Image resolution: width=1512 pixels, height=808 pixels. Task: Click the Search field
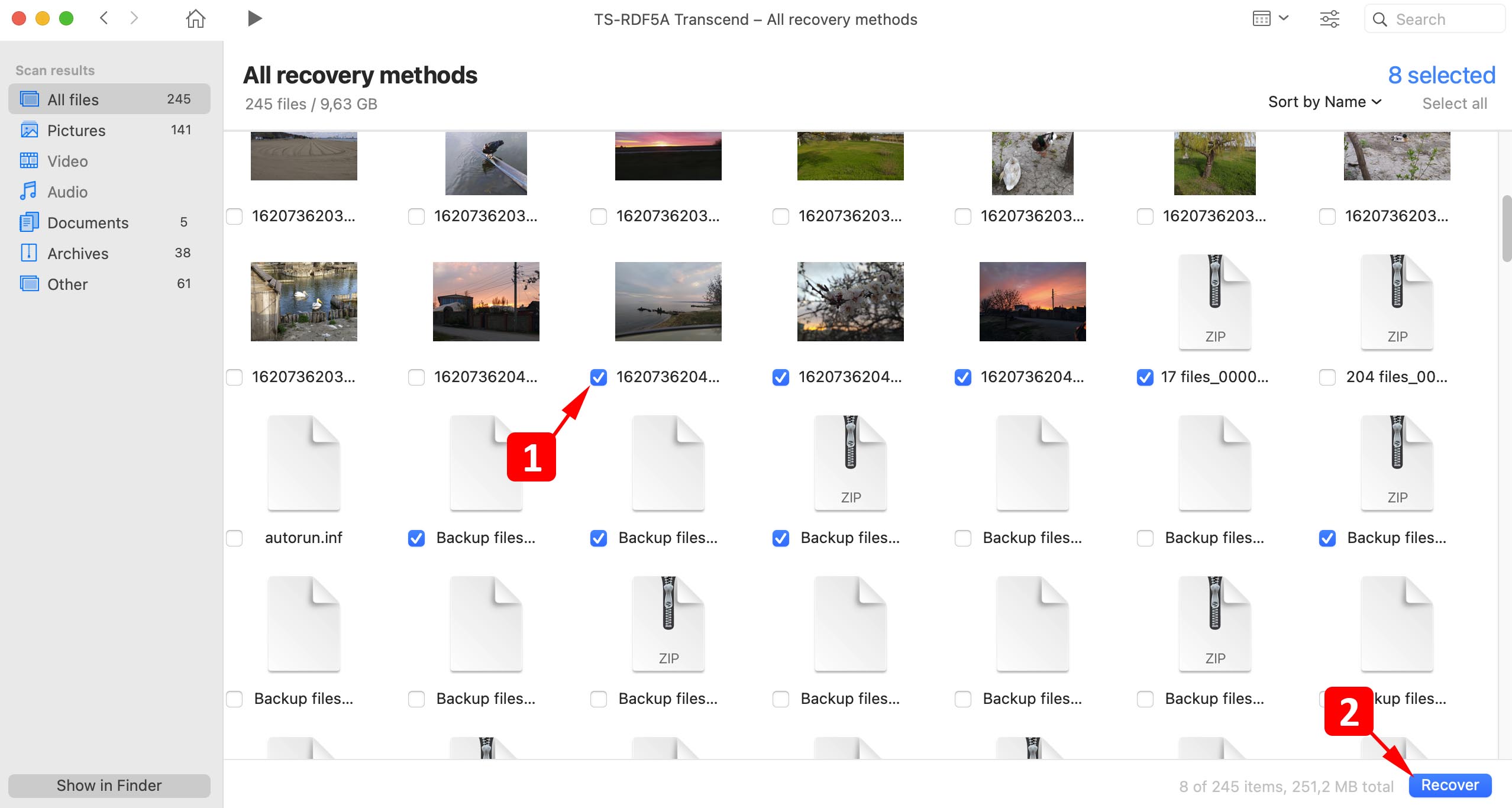[1434, 20]
